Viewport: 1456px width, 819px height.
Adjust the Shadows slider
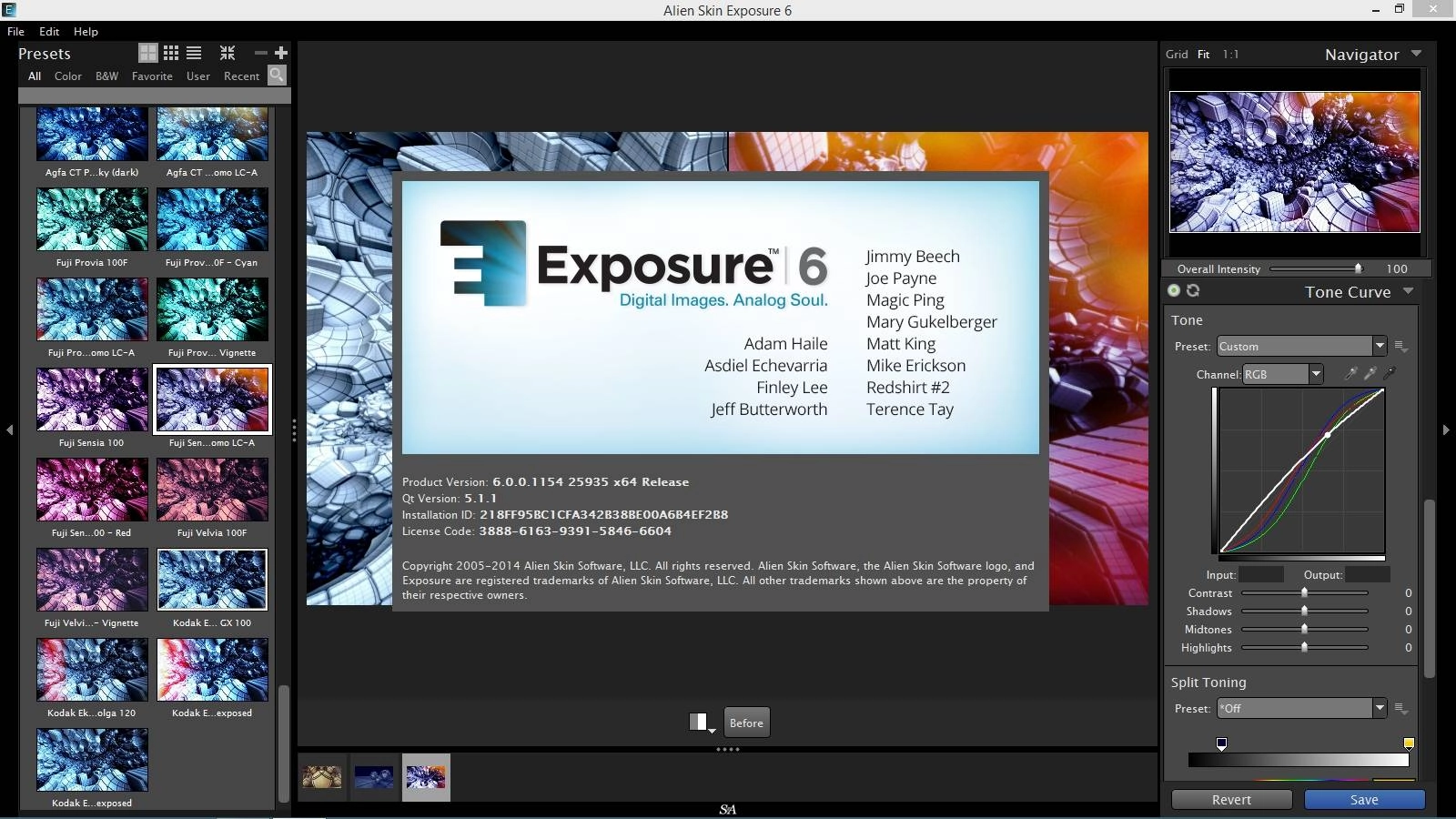pyautogui.click(x=1304, y=611)
